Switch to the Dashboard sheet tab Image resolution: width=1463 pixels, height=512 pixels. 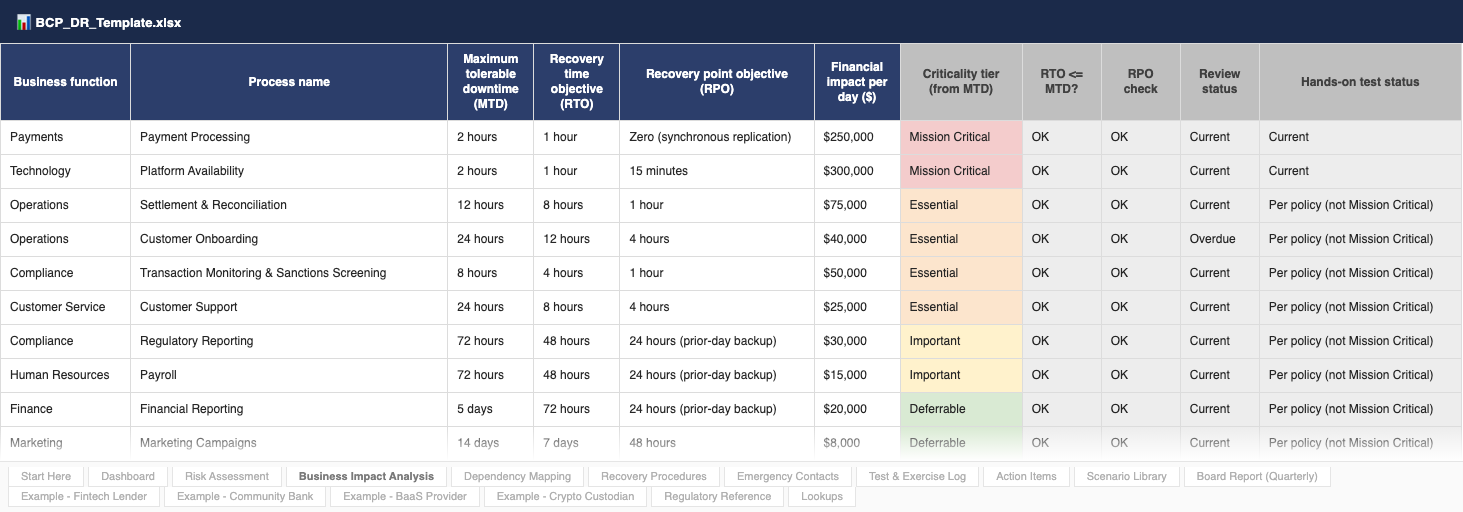coord(128,476)
